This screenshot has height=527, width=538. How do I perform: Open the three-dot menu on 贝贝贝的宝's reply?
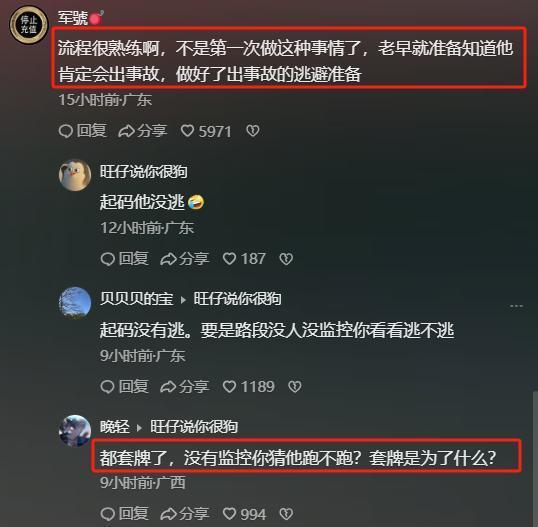[516, 306]
